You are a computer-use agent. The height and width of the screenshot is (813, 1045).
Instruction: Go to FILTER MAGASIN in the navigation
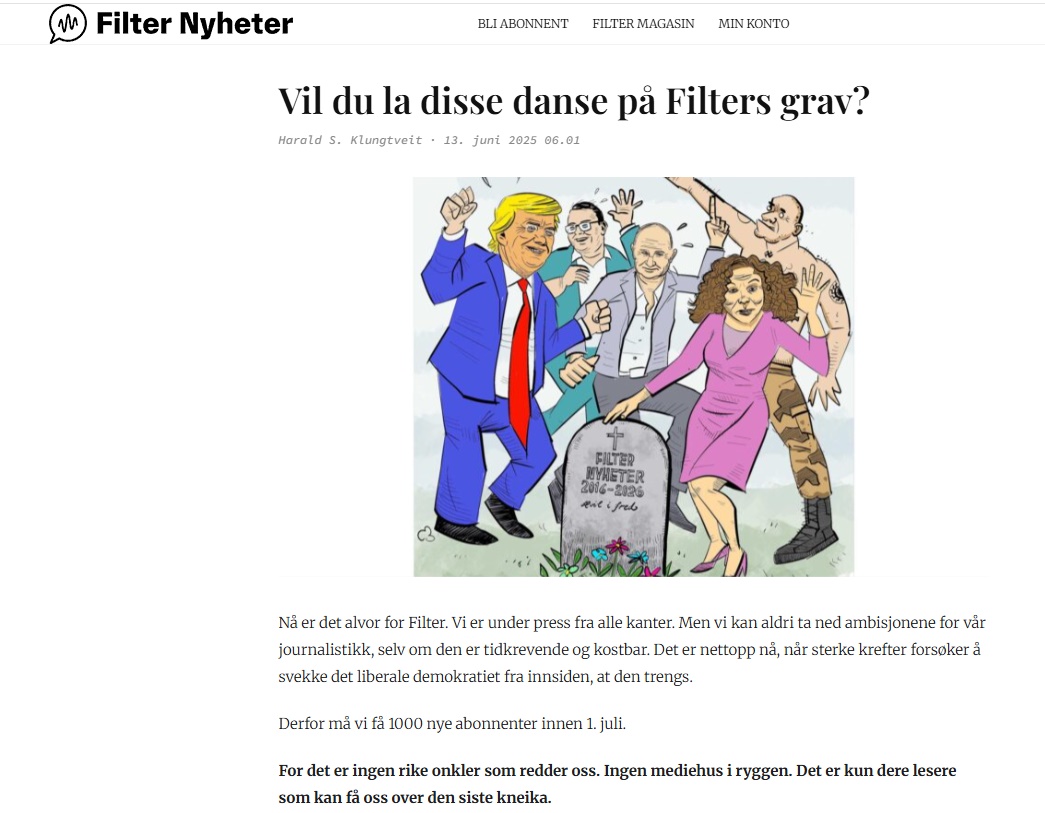click(x=643, y=24)
